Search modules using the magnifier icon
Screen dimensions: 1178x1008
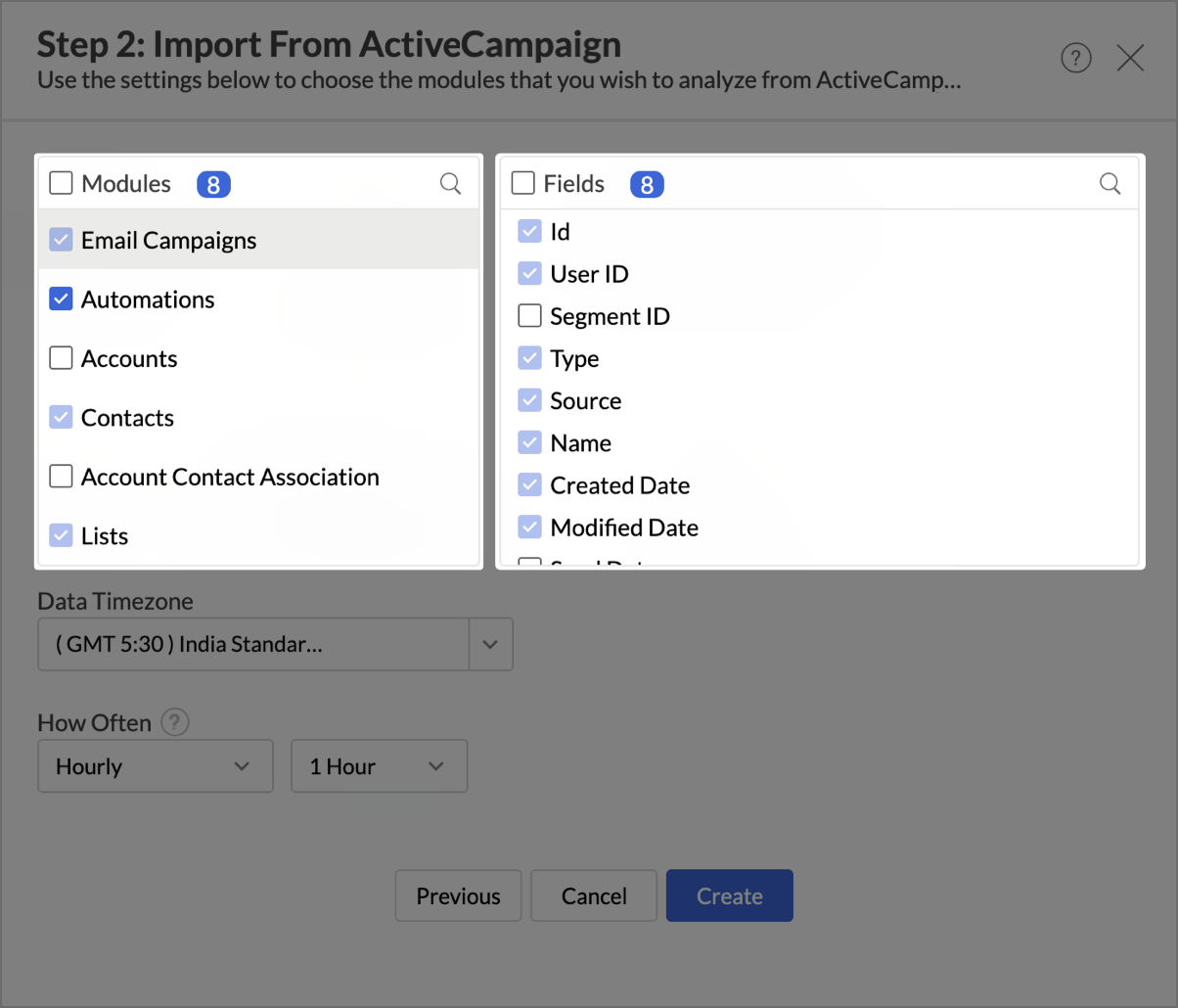[450, 183]
